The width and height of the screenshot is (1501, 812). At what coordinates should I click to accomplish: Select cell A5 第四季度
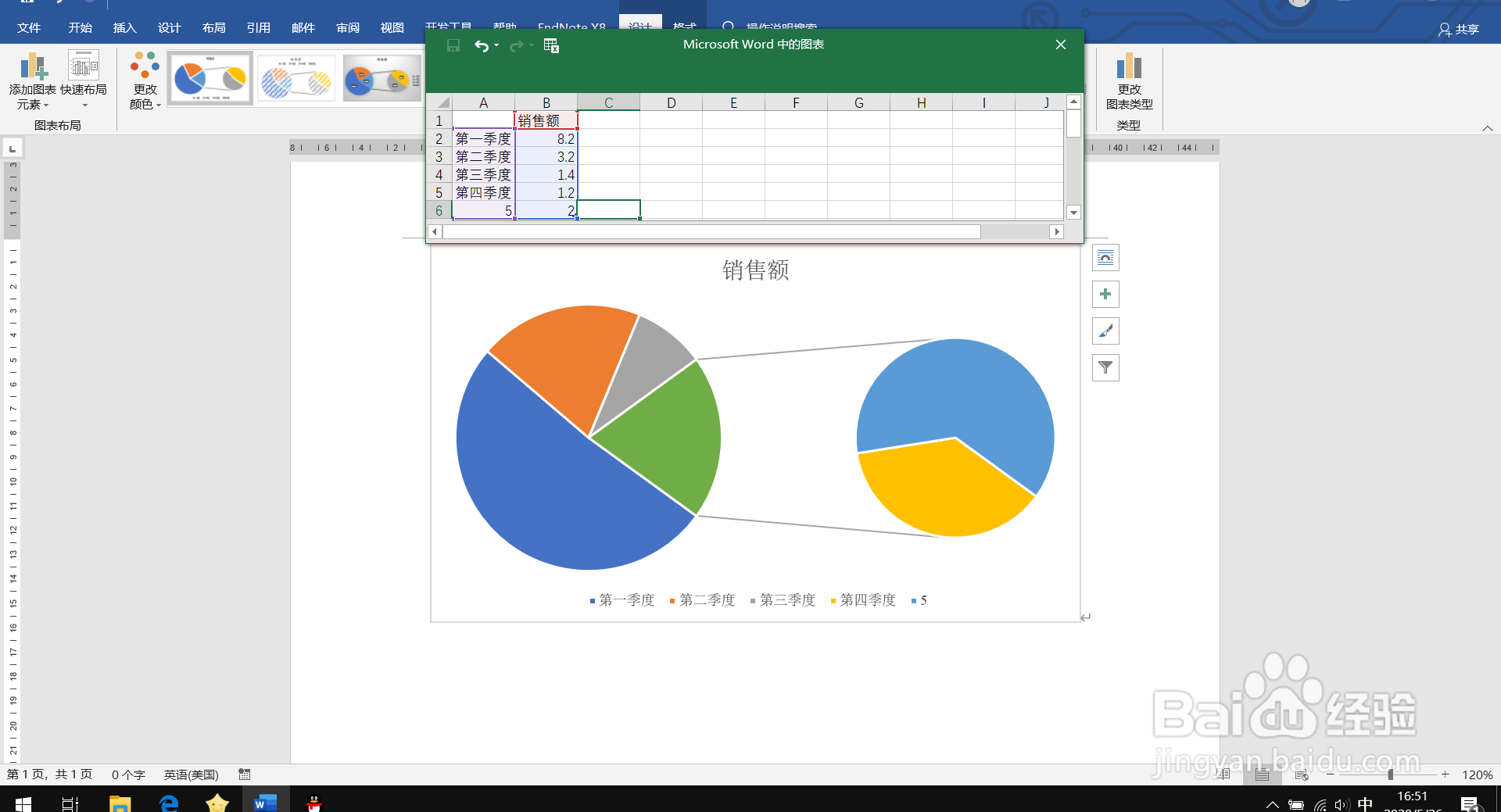pyautogui.click(x=483, y=192)
